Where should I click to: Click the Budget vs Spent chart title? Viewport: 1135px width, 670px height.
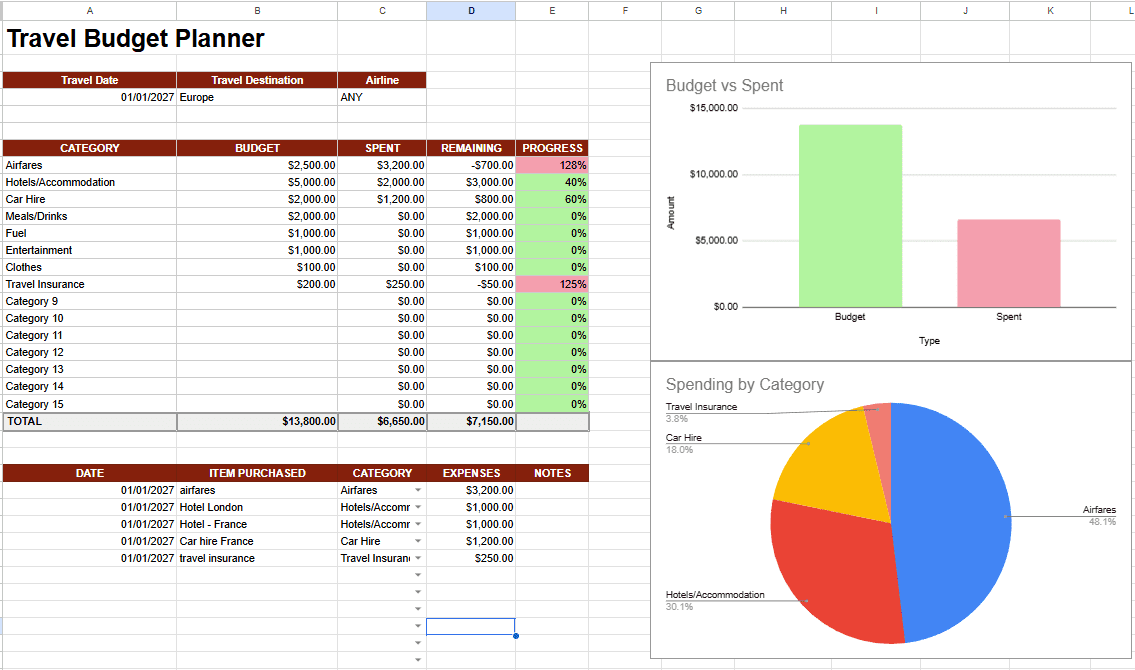[723, 88]
